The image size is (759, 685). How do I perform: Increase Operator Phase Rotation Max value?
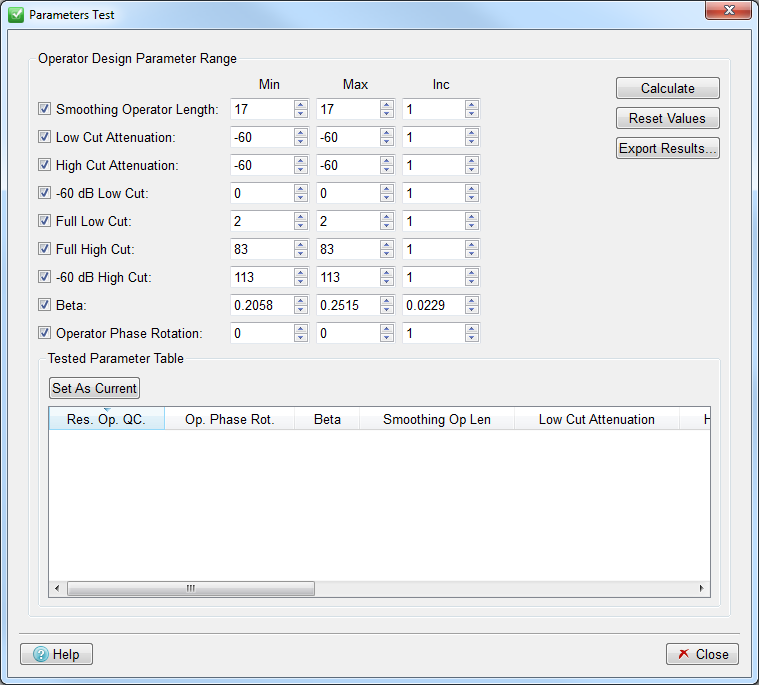tap(387, 328)
